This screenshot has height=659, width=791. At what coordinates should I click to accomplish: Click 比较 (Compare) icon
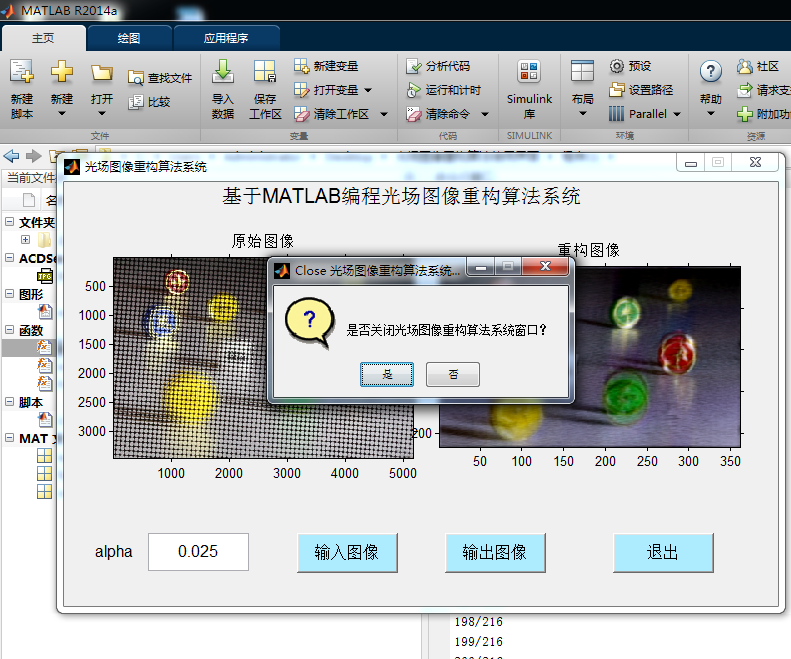click(x=136, y=102)
